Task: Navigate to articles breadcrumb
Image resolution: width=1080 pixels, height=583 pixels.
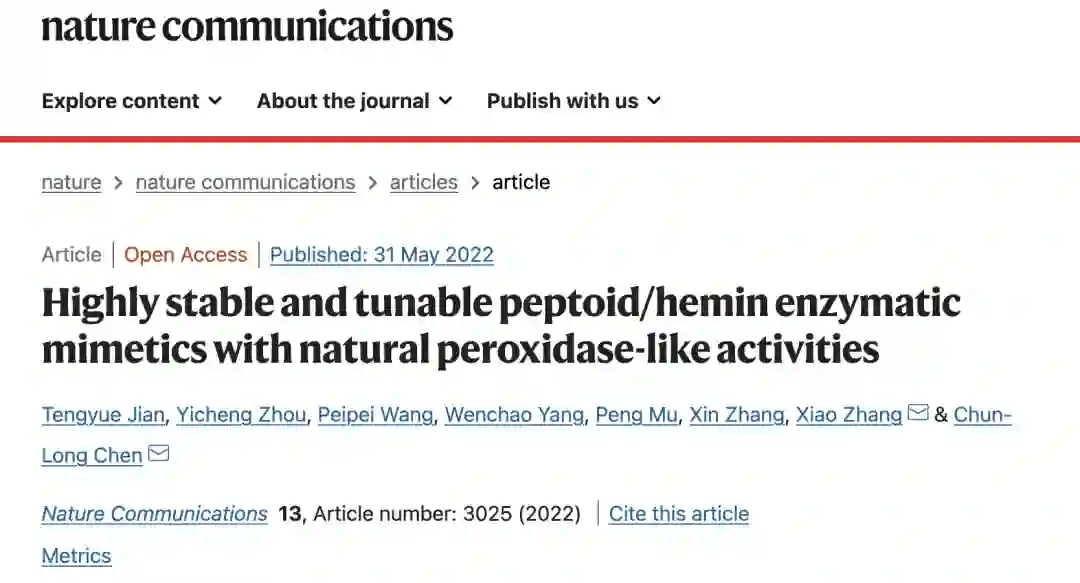Action: (x=423, y=182)
